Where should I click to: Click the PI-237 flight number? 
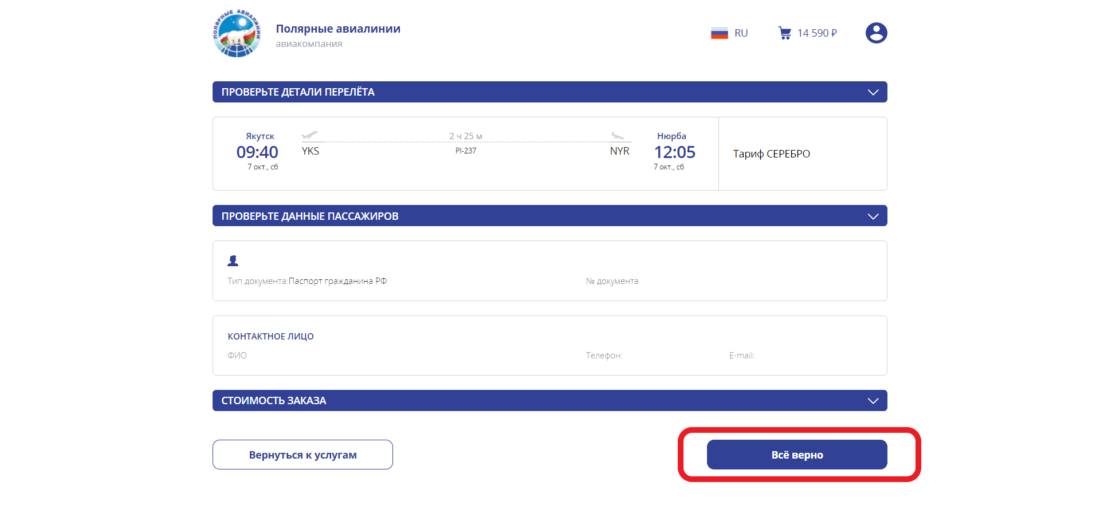[465, 150]
